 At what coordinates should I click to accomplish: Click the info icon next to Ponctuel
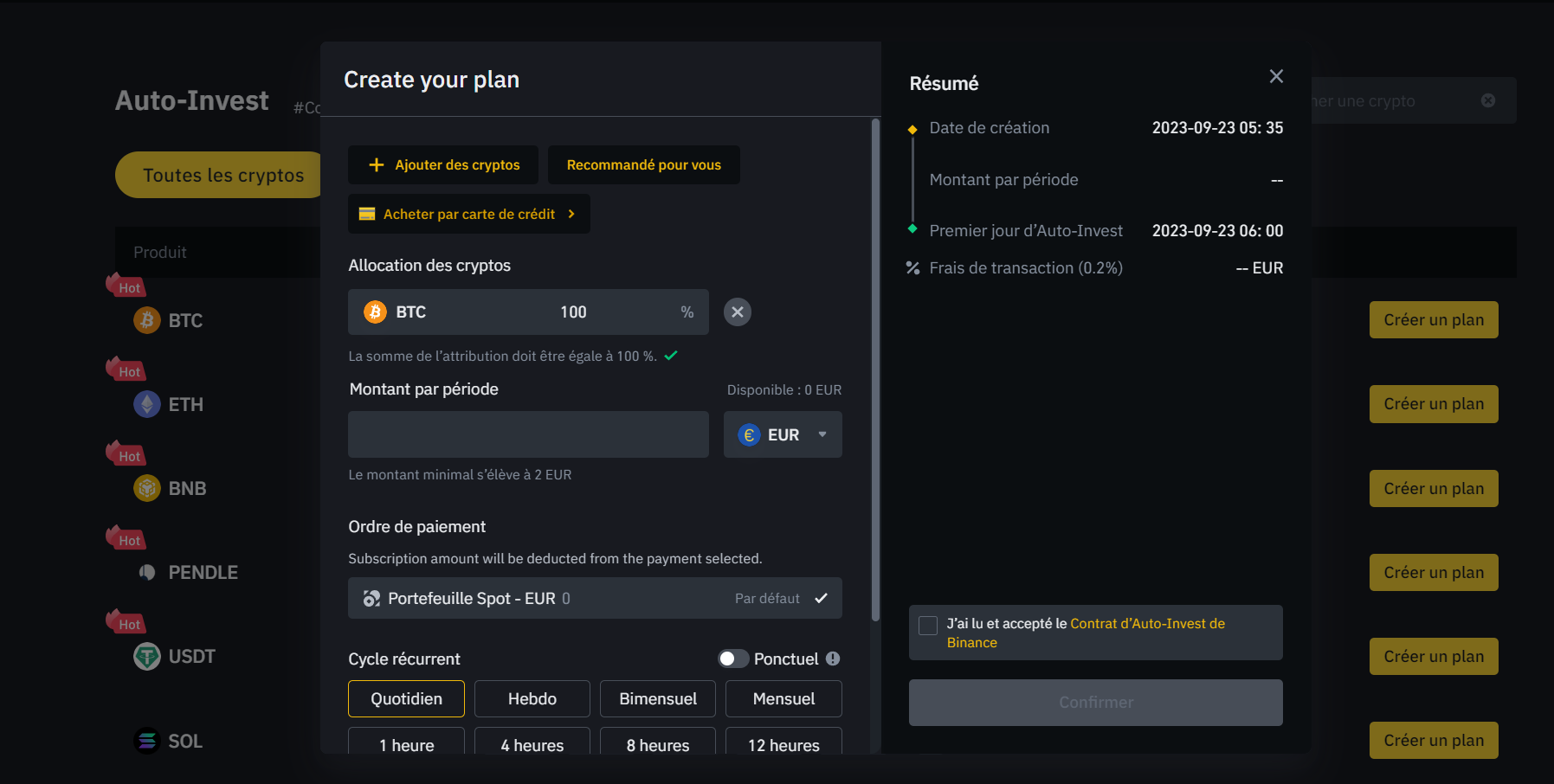(833, 659)
